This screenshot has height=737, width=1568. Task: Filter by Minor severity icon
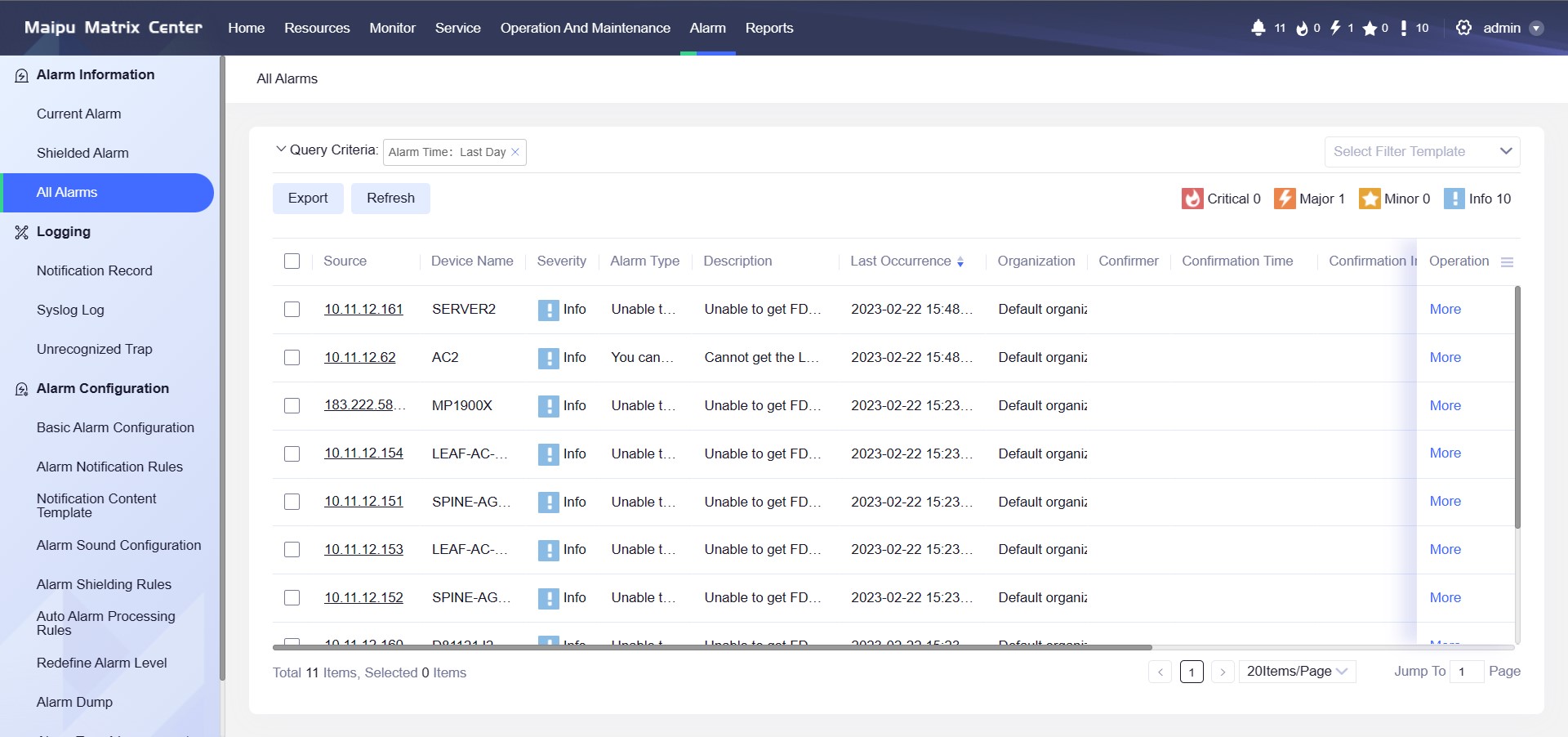coord(1370,199)
